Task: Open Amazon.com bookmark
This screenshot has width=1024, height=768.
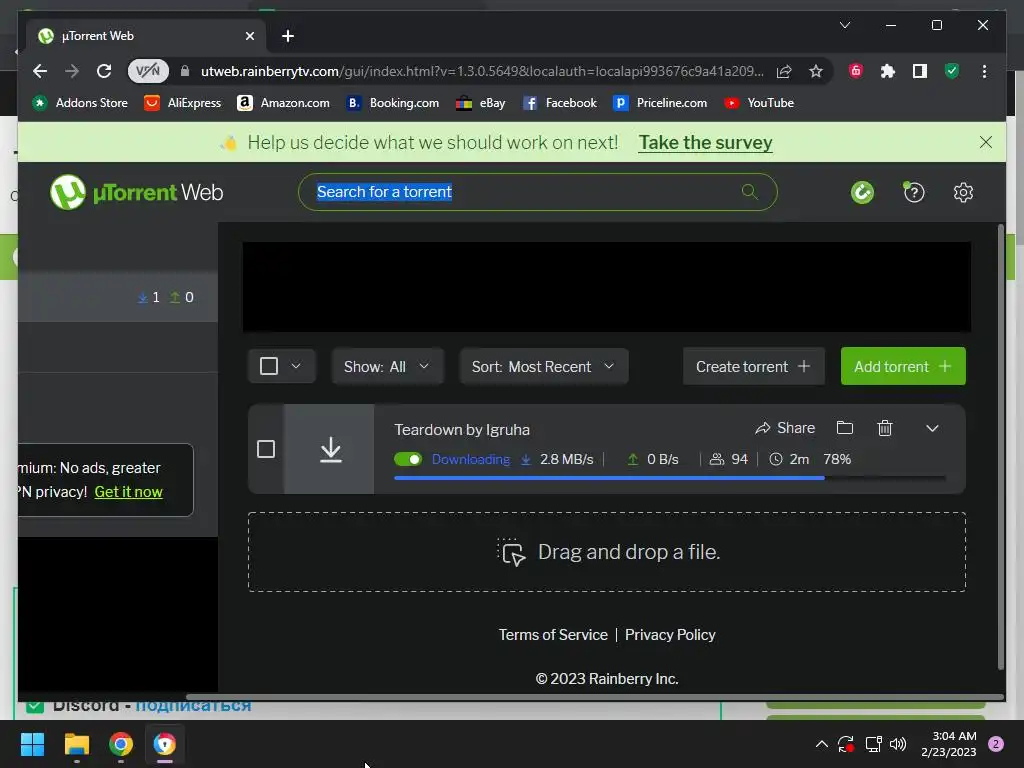Action: 283,103
